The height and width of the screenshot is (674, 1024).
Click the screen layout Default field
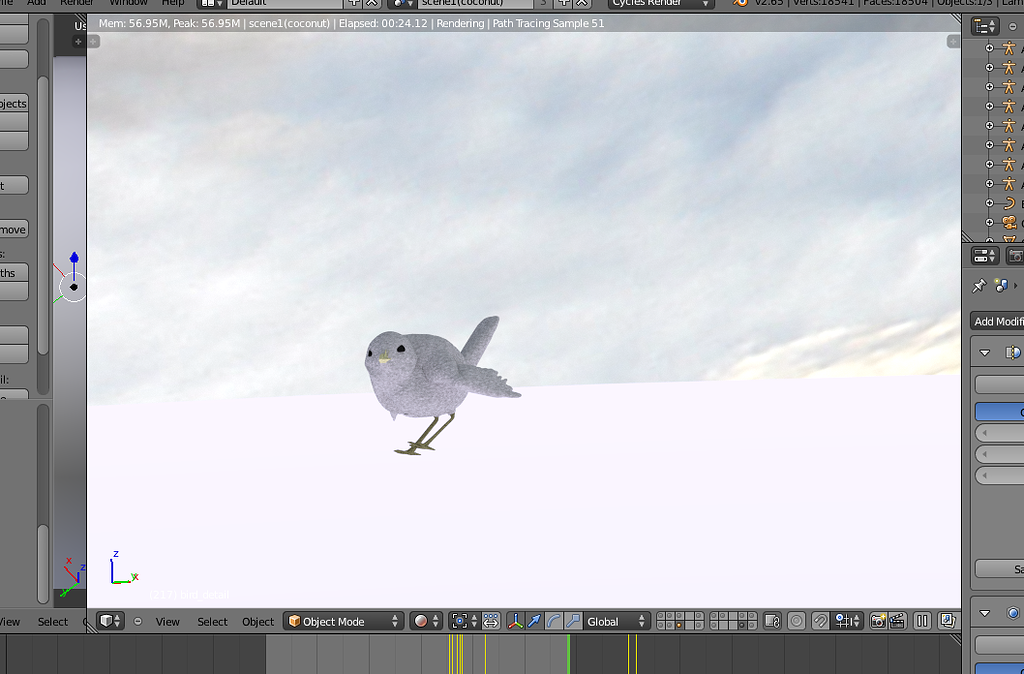click(286, 3)
